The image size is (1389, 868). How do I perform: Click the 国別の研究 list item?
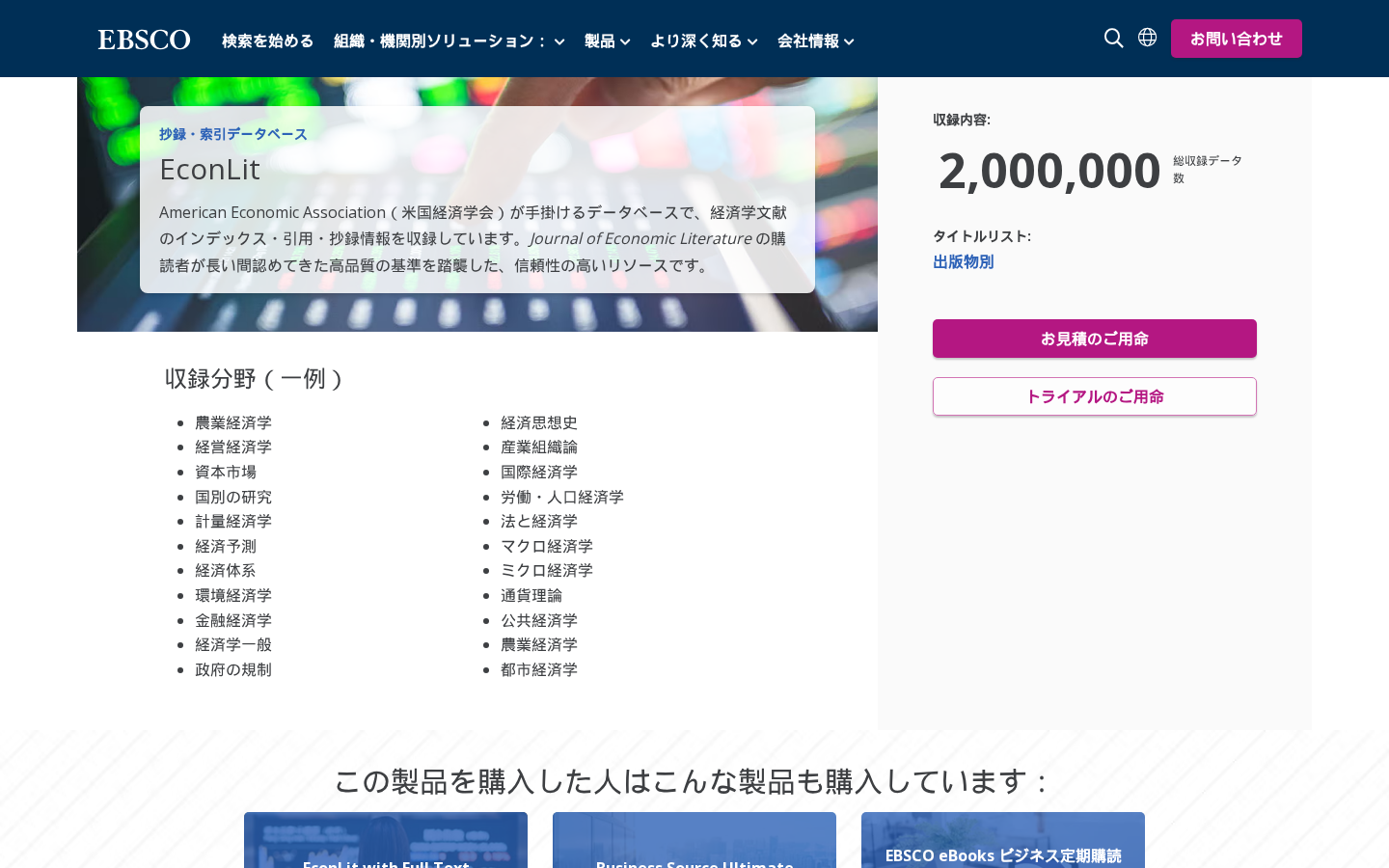[233, 497]
